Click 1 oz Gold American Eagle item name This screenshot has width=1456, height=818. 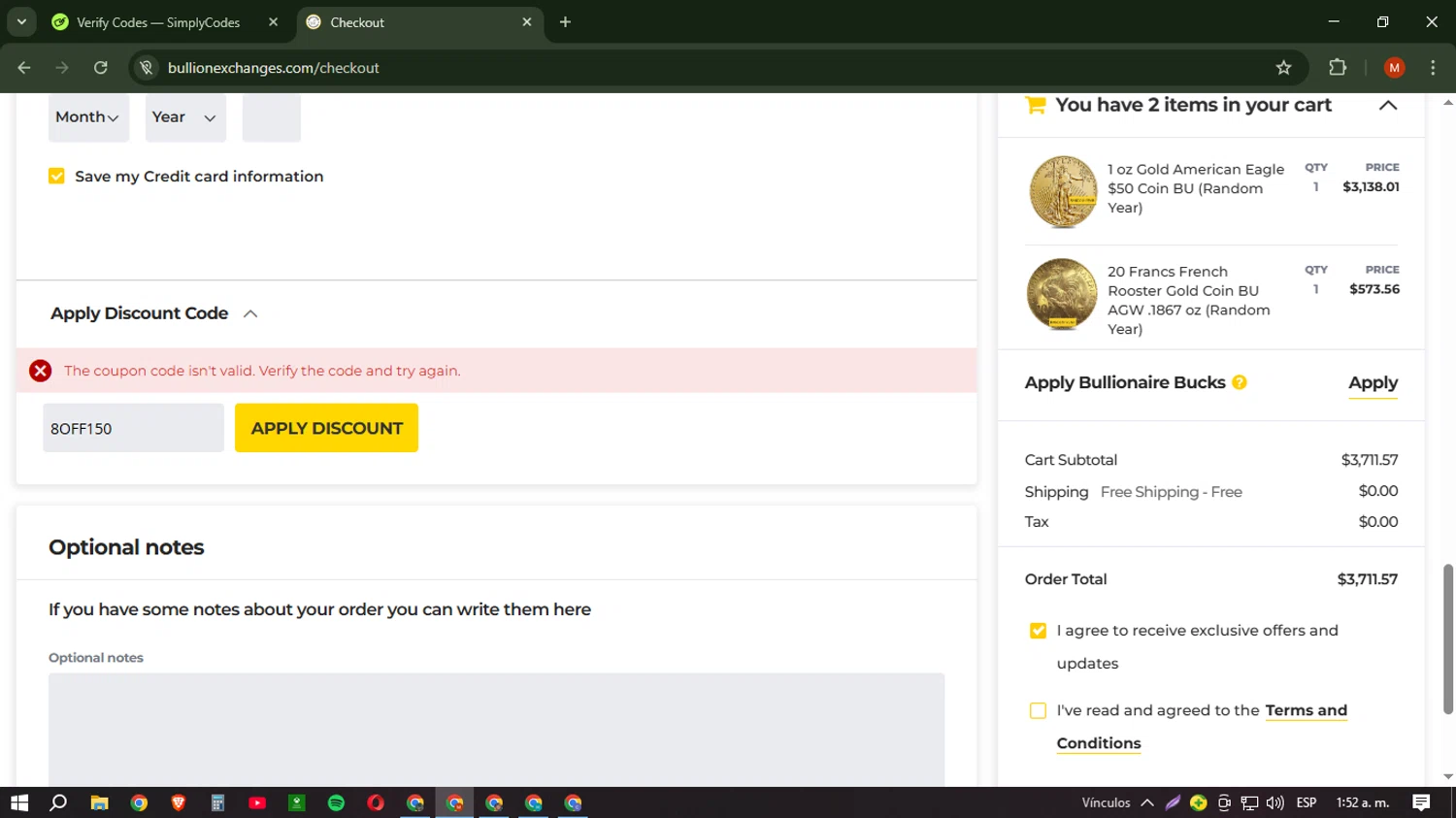tap(1196, 188)
